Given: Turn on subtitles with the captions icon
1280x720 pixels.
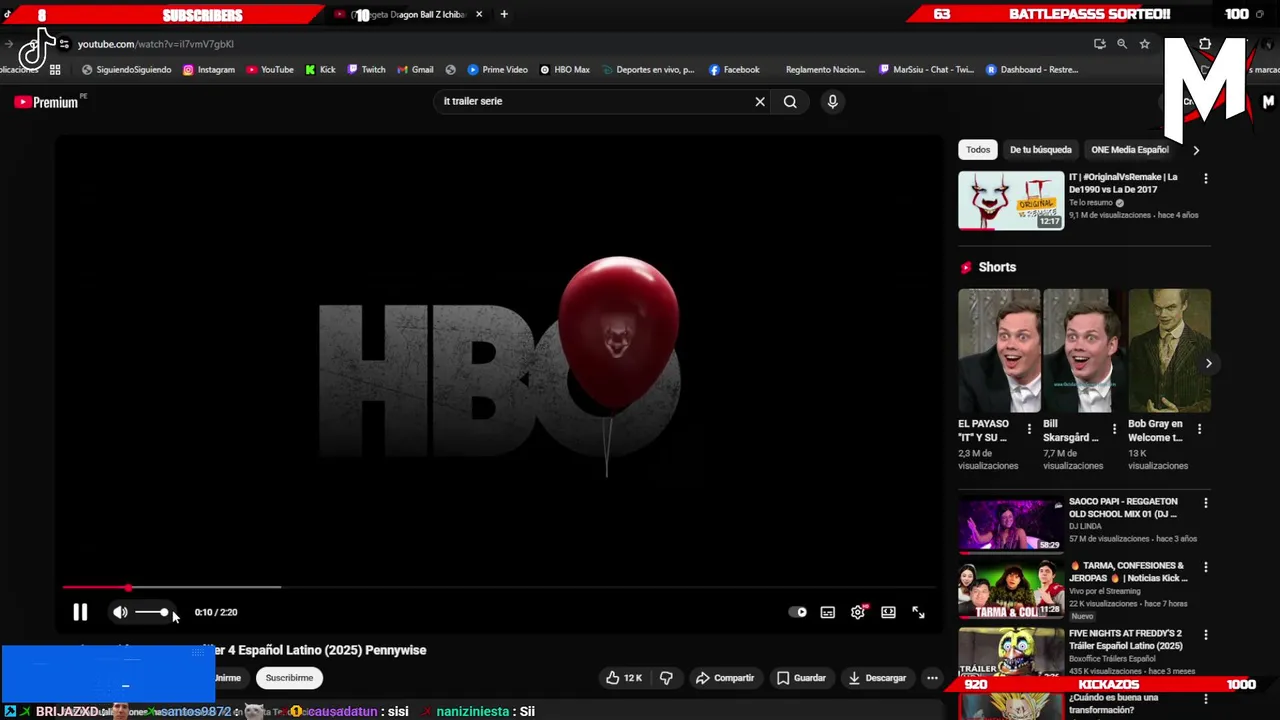Looking at the screenshot, I should tap(828, 612).
